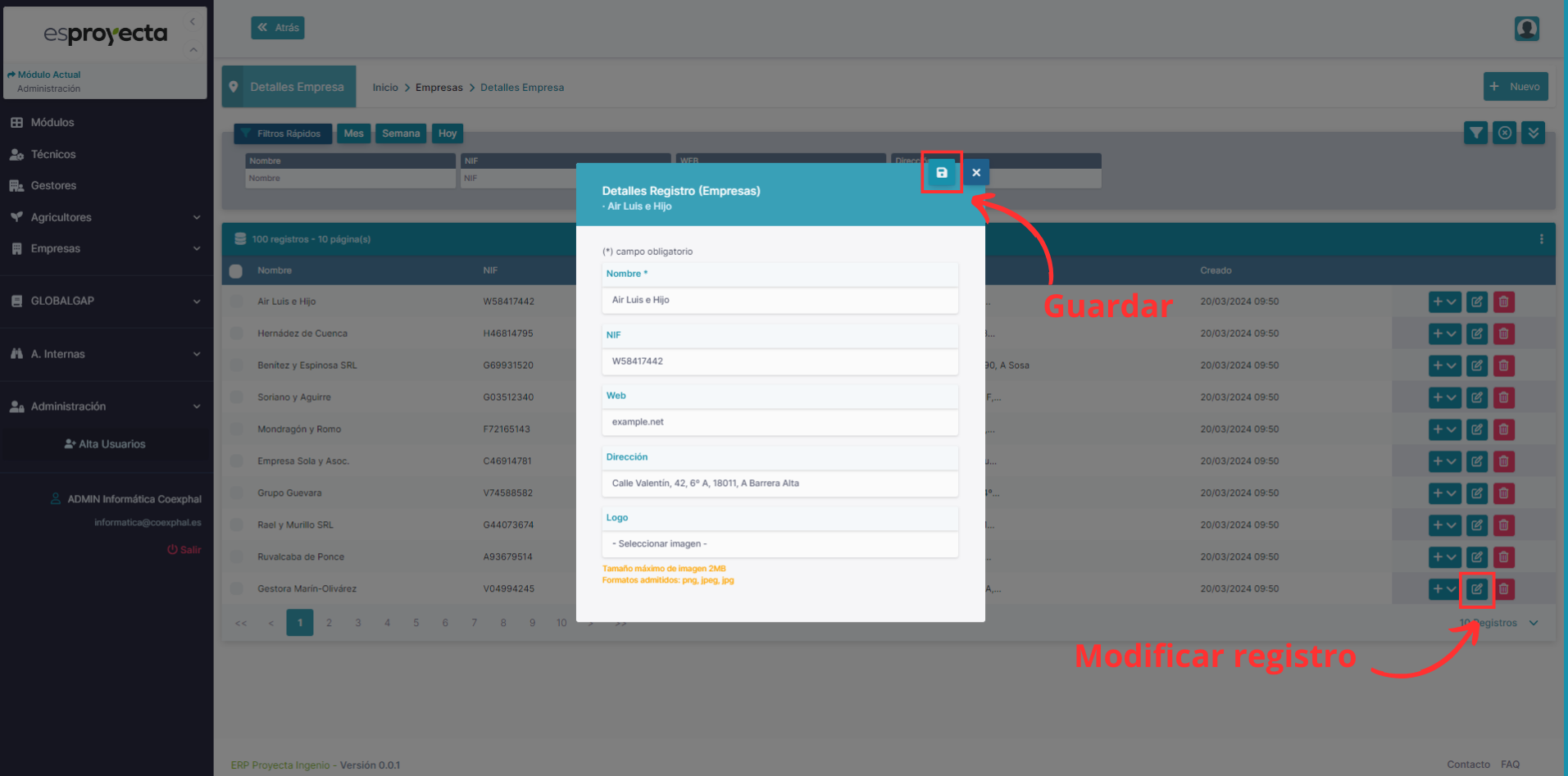Image resolution: width=1568 pixels, height=776 pixels.
Task: Open the Seleccionar imagen logo selector
Action: coord(779,543)
